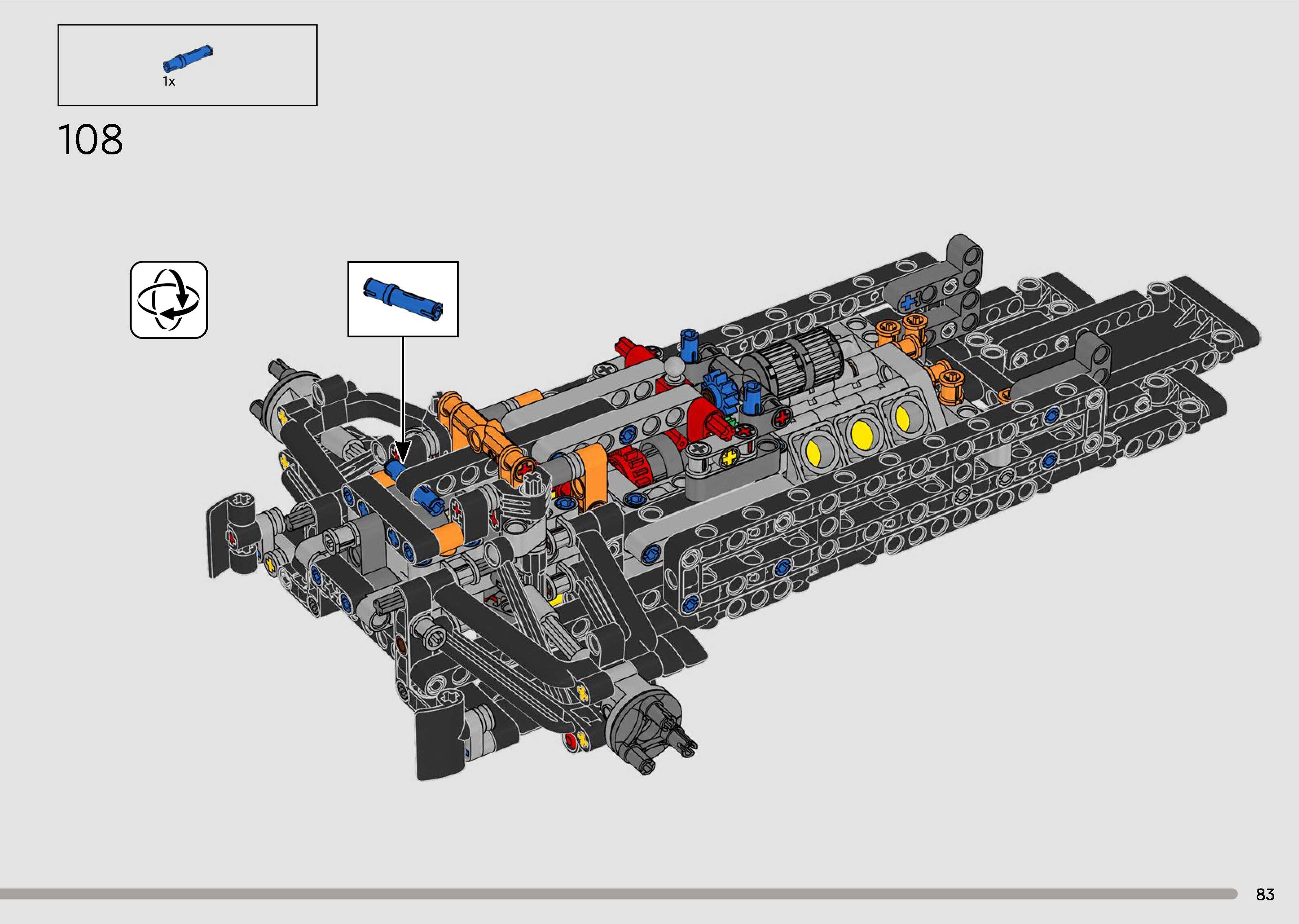Click the gray ball joint piece
1299x924 pixels.
(675, 366)
